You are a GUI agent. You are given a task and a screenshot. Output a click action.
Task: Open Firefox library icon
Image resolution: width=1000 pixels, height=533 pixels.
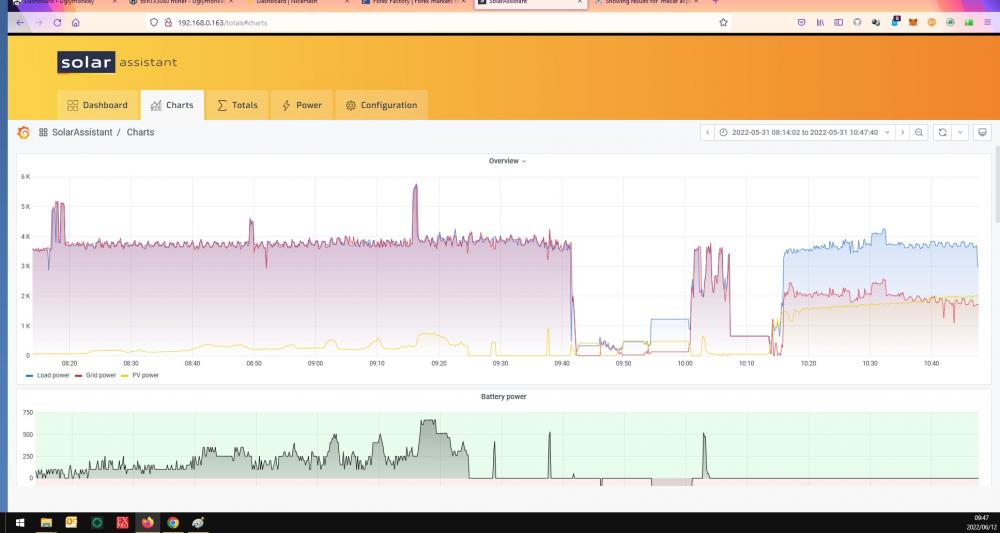point(820,22)
